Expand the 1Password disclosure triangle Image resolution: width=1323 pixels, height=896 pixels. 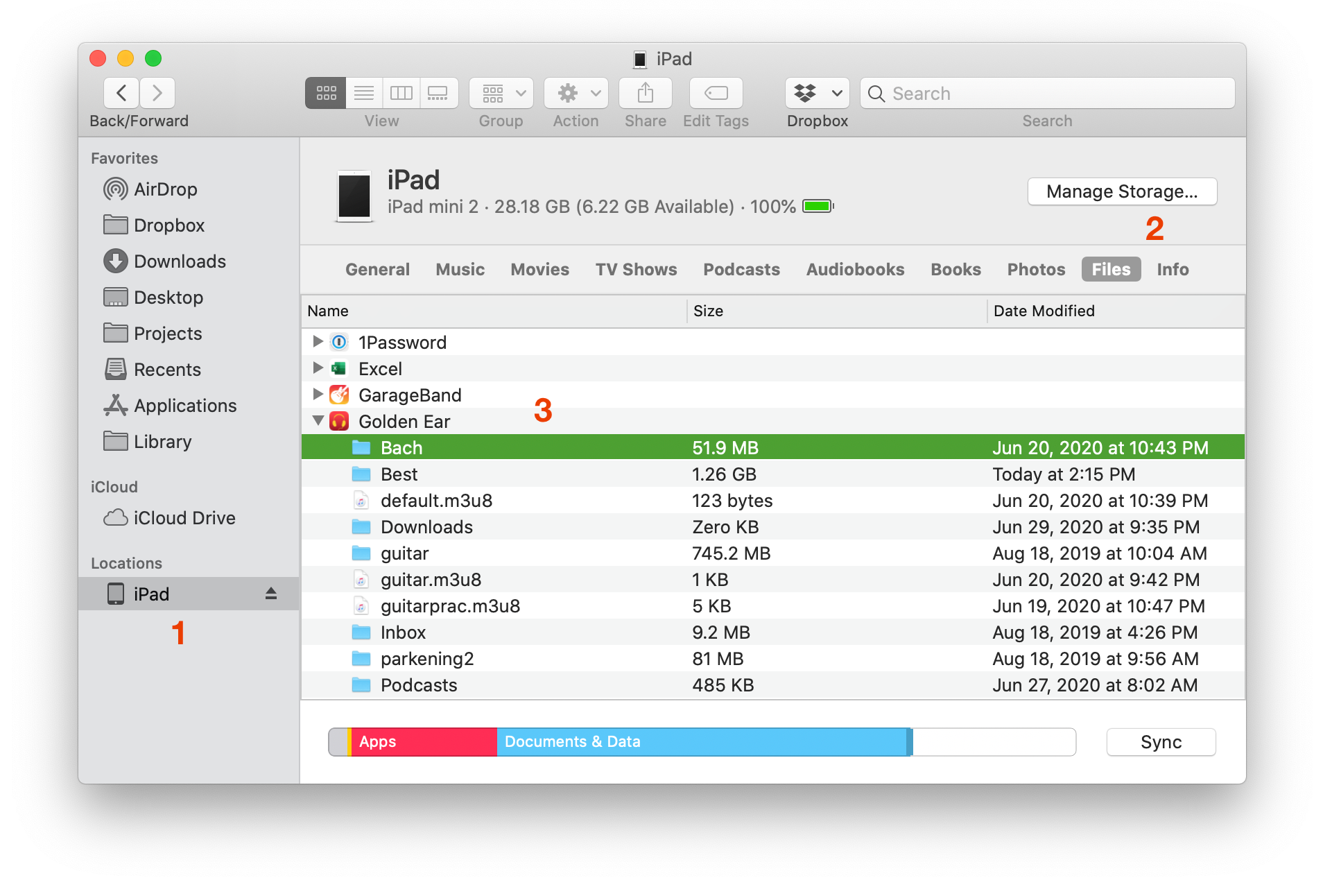tap(318, 341)
